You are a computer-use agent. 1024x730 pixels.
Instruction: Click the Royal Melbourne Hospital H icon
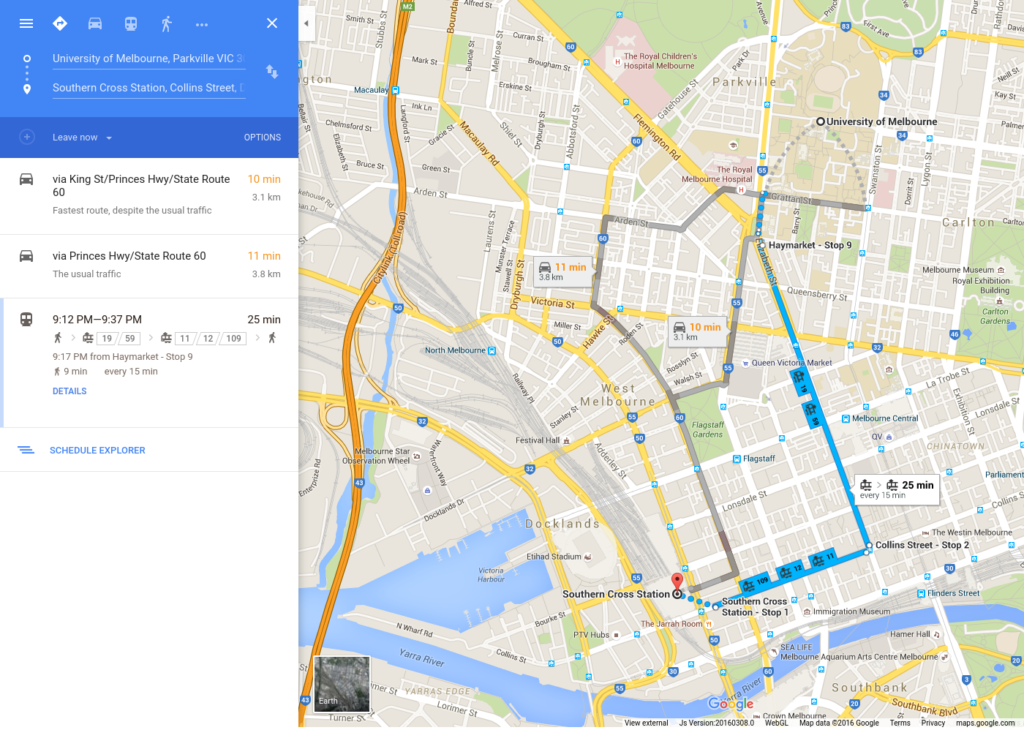click(x=741, y=190)
